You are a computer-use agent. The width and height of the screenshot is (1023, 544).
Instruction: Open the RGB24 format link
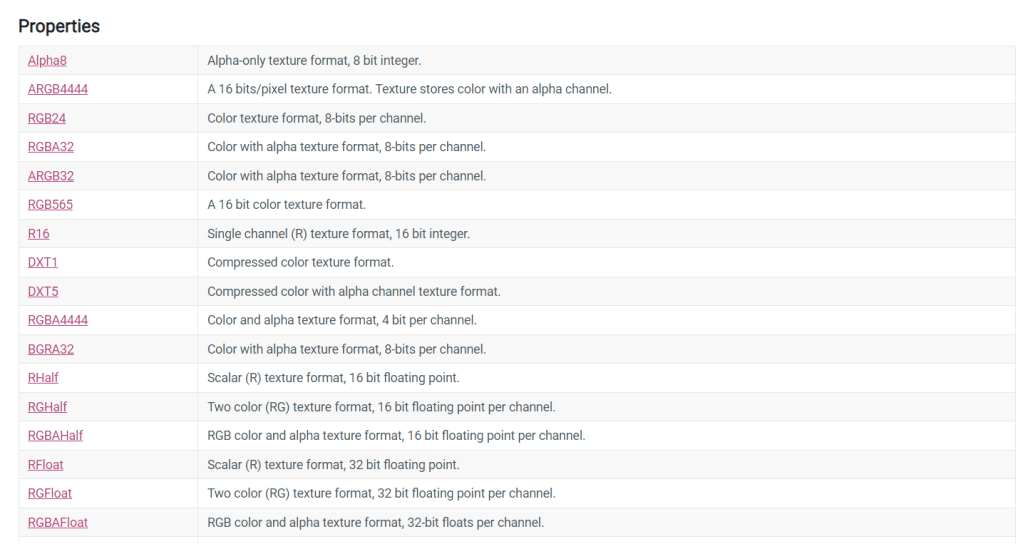point(47,118)
